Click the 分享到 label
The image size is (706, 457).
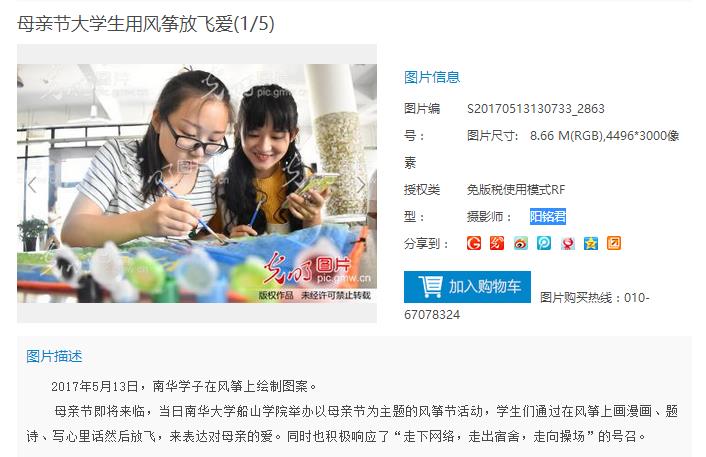426,244
